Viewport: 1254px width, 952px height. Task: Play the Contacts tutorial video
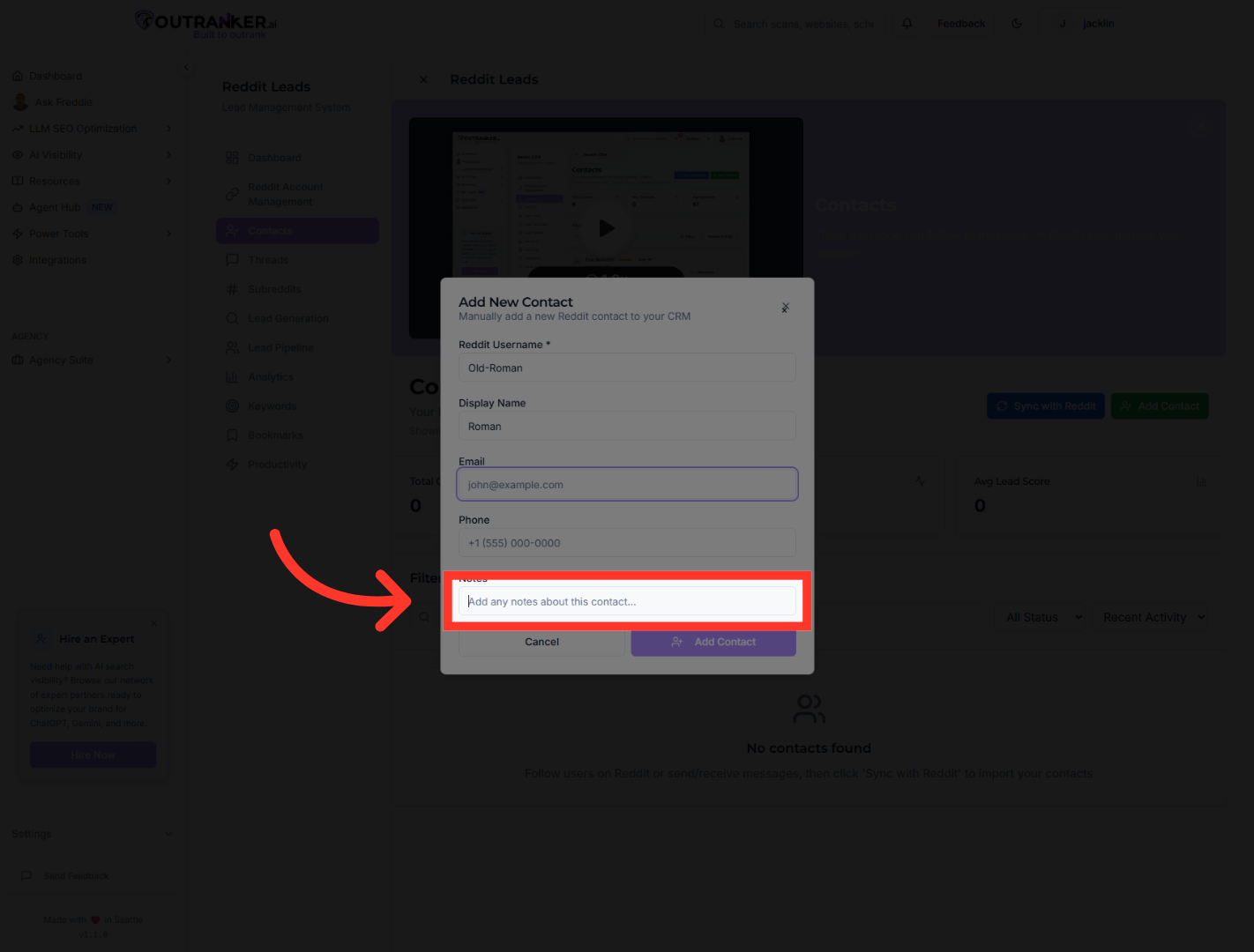(x=606, y=228)
